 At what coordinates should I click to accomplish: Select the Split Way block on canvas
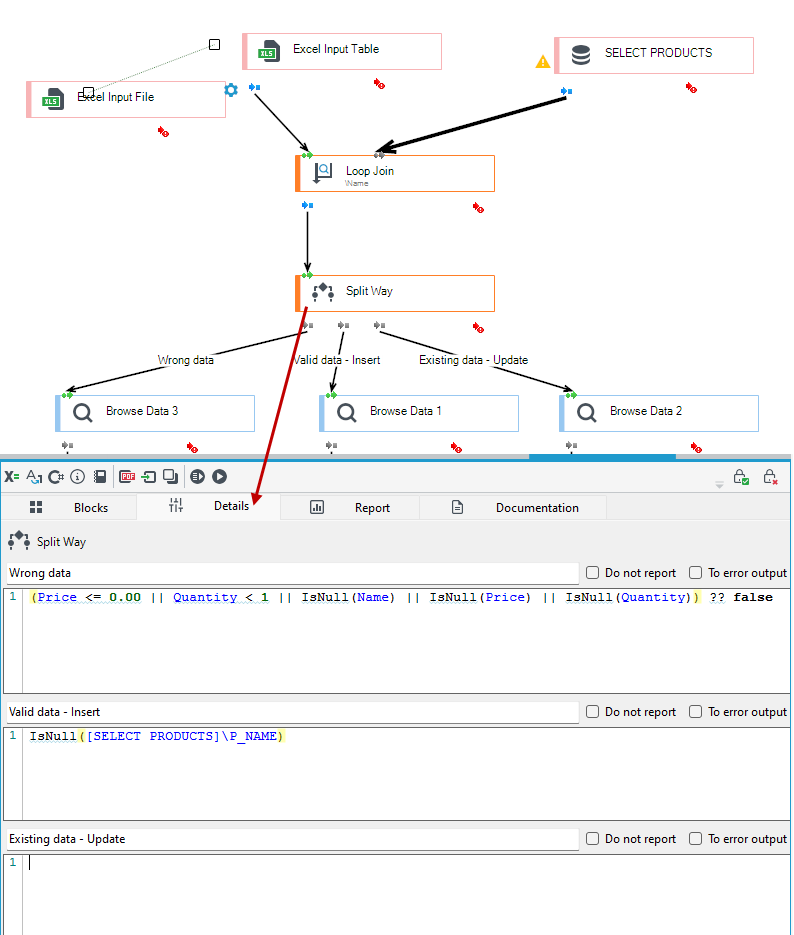click(395, 293)
